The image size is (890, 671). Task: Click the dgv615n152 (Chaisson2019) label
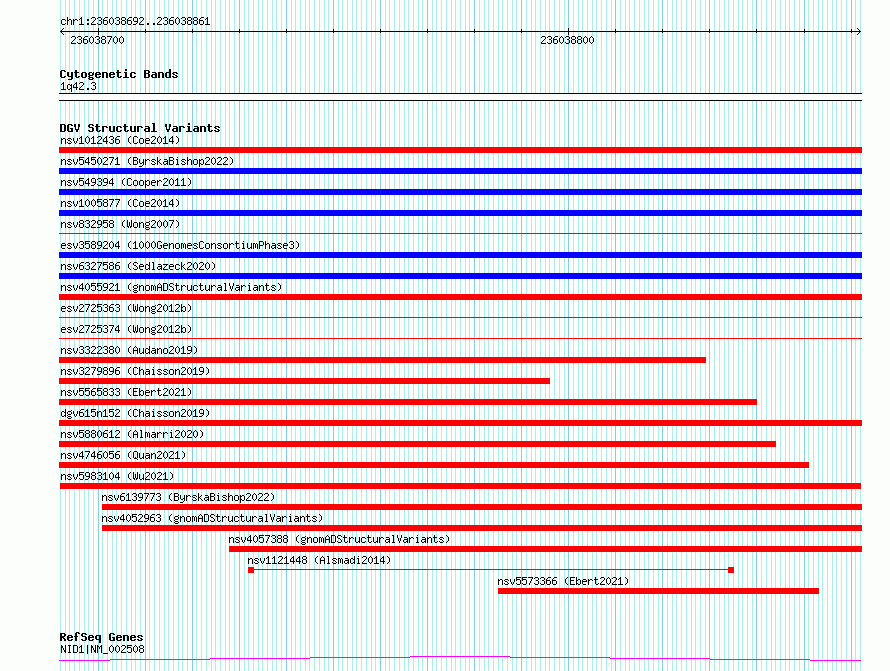tap(135, 413)
